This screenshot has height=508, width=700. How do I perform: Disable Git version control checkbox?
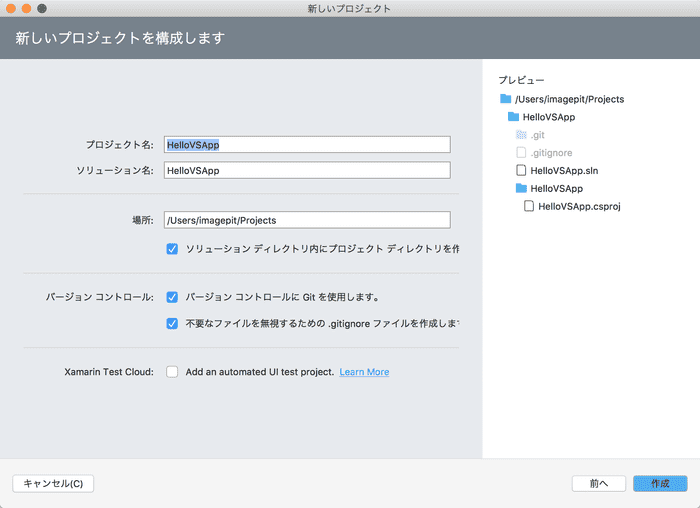pos(173,297)
